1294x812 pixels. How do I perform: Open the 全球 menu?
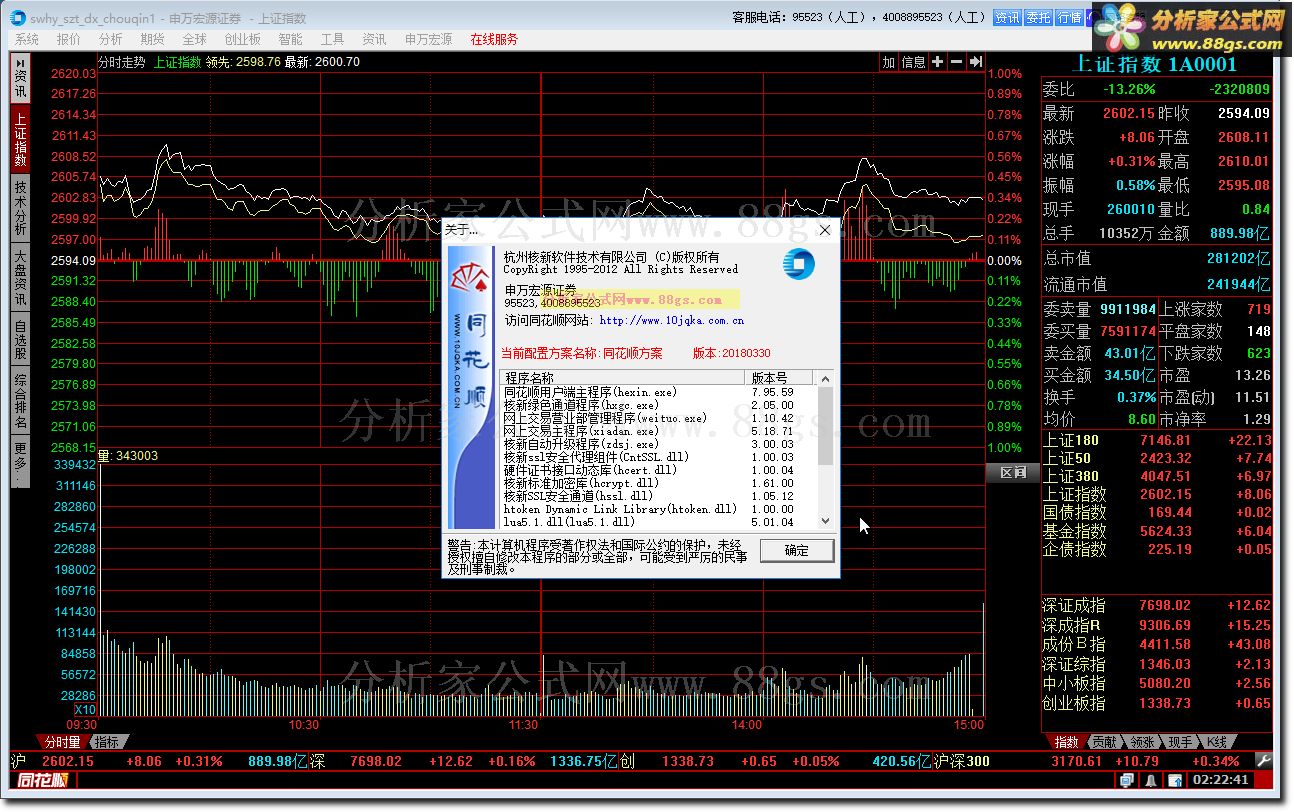click(x=195, y=39)
